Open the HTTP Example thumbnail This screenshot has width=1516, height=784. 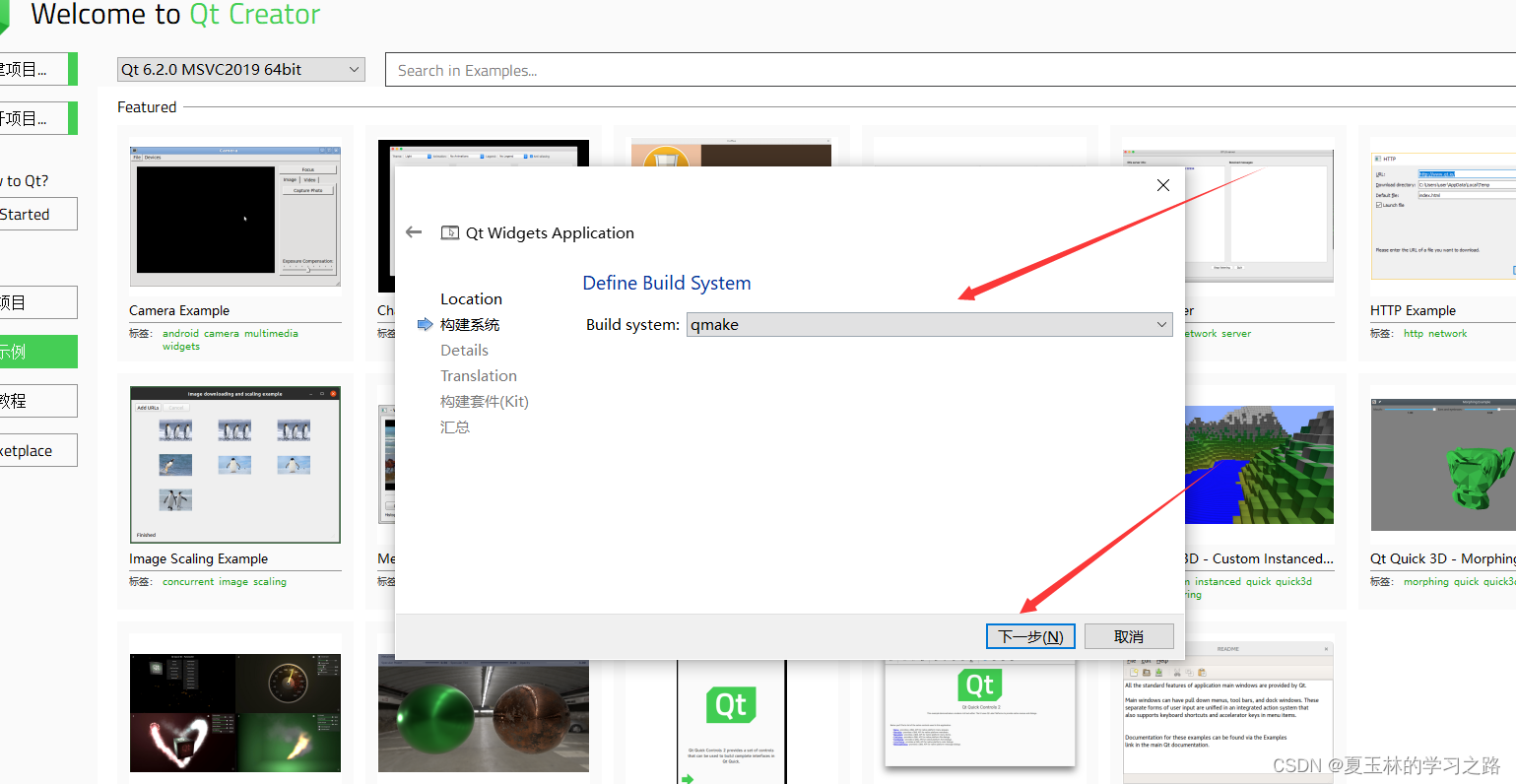point(1442,216)
